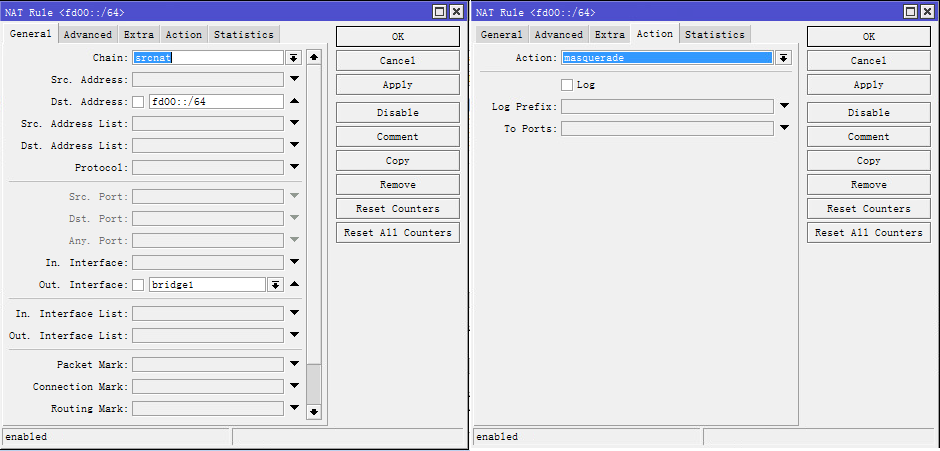Enable the Log checkbox
The width and height of the screenshot is (940, 451).
[567, 85]
